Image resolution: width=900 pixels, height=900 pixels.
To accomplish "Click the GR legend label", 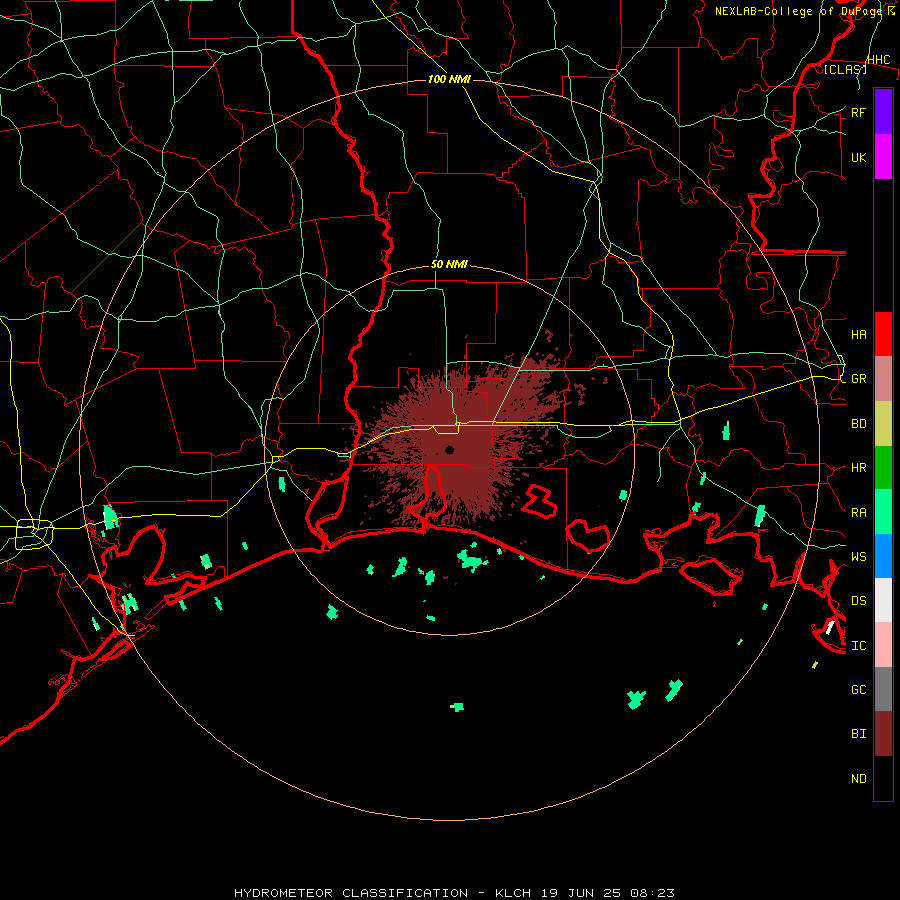I will coord(858,379).
